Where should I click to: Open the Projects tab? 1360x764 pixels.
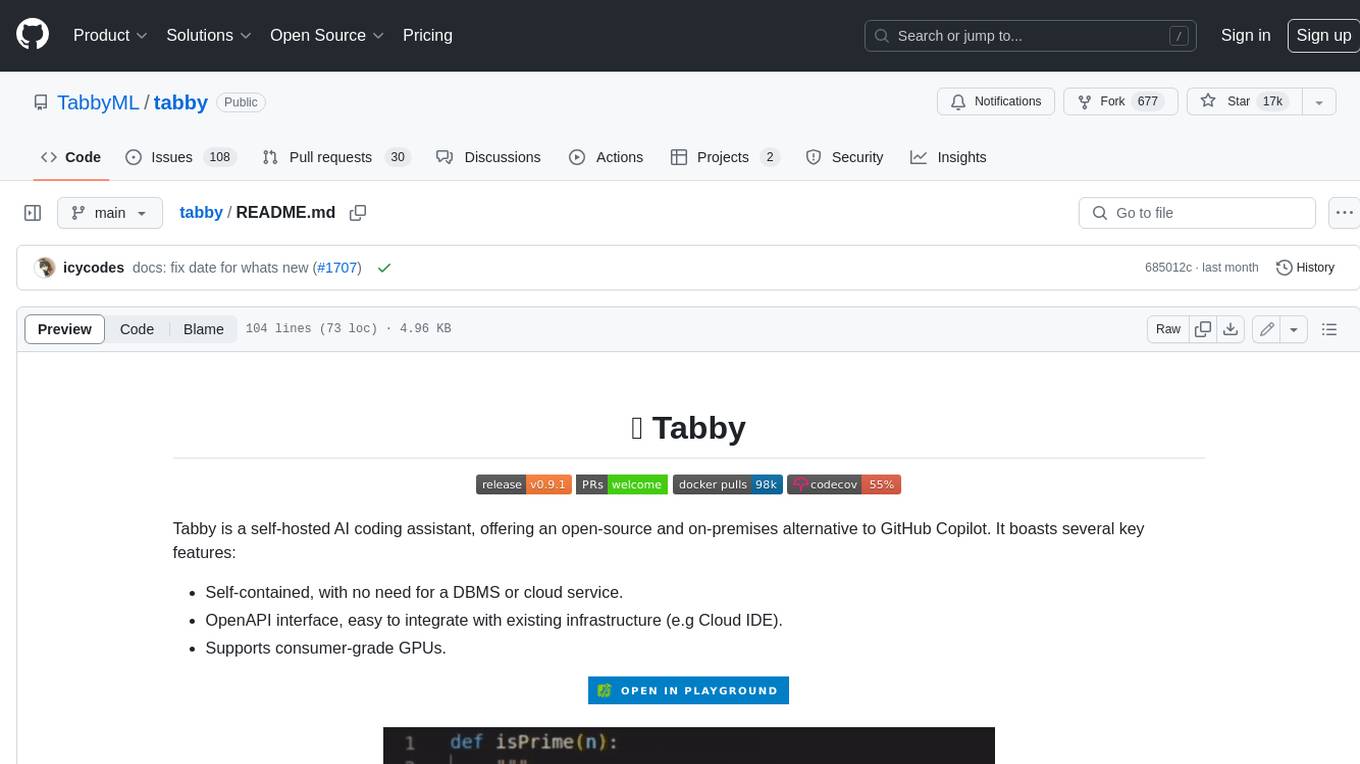(725, 157)
